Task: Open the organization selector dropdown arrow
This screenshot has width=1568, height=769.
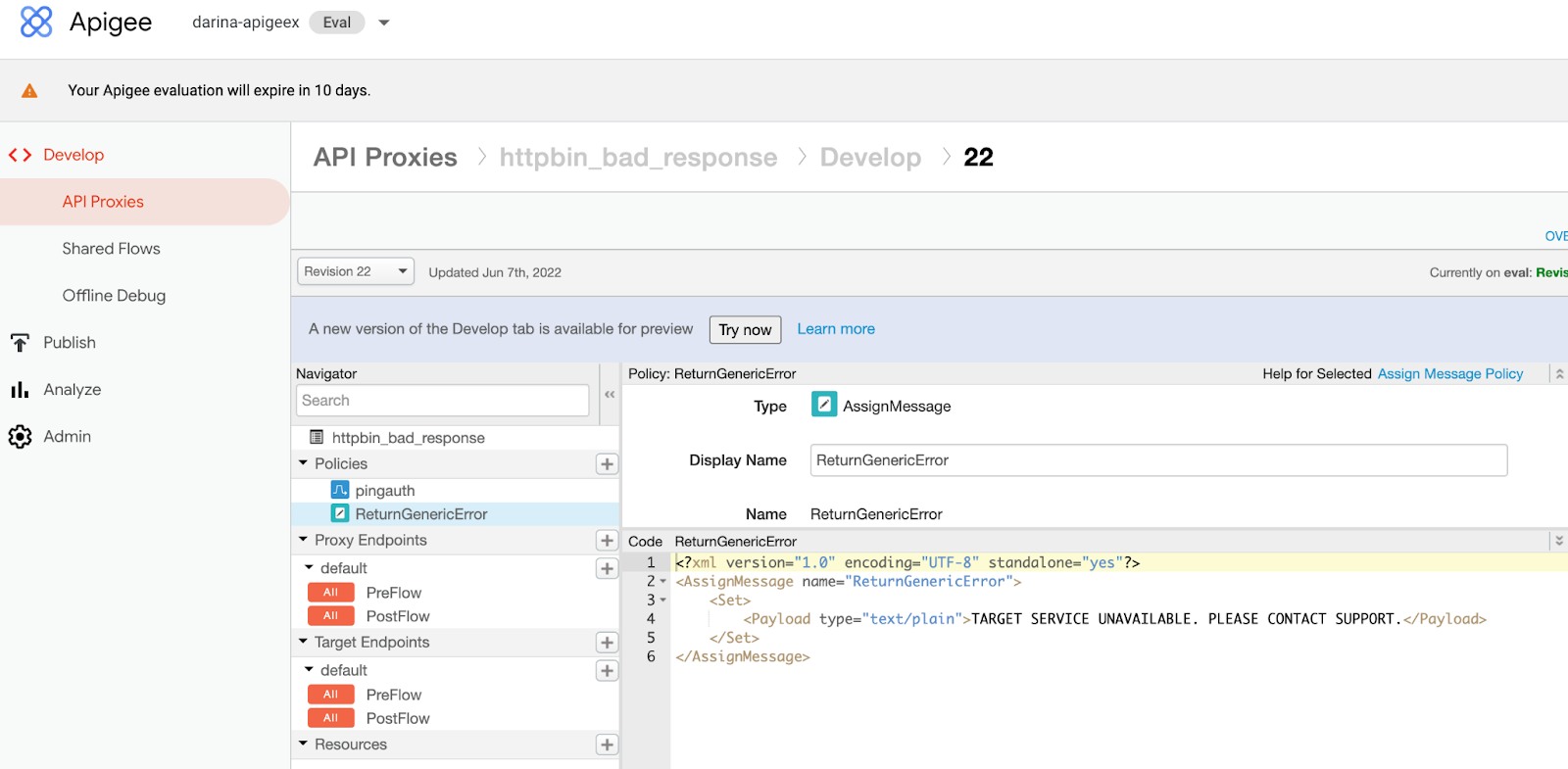Action: [x=384, y=23]
